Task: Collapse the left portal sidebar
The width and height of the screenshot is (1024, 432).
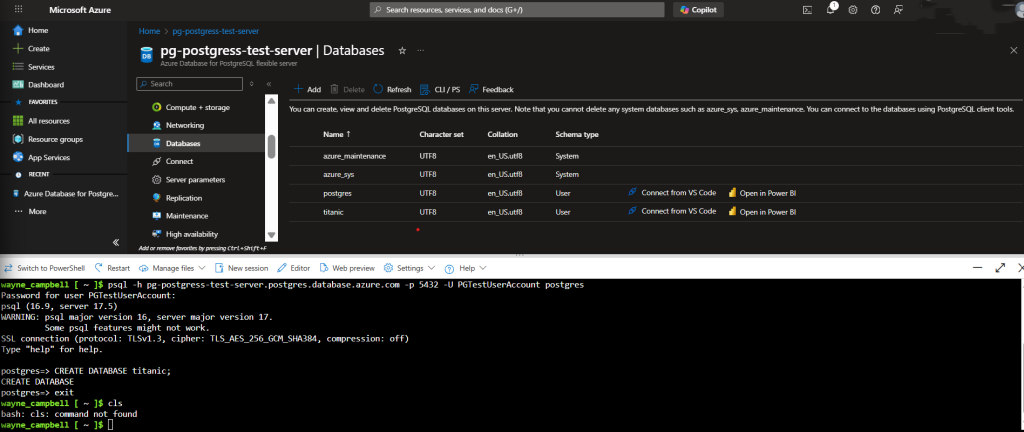Action: (x=115, y=241)
